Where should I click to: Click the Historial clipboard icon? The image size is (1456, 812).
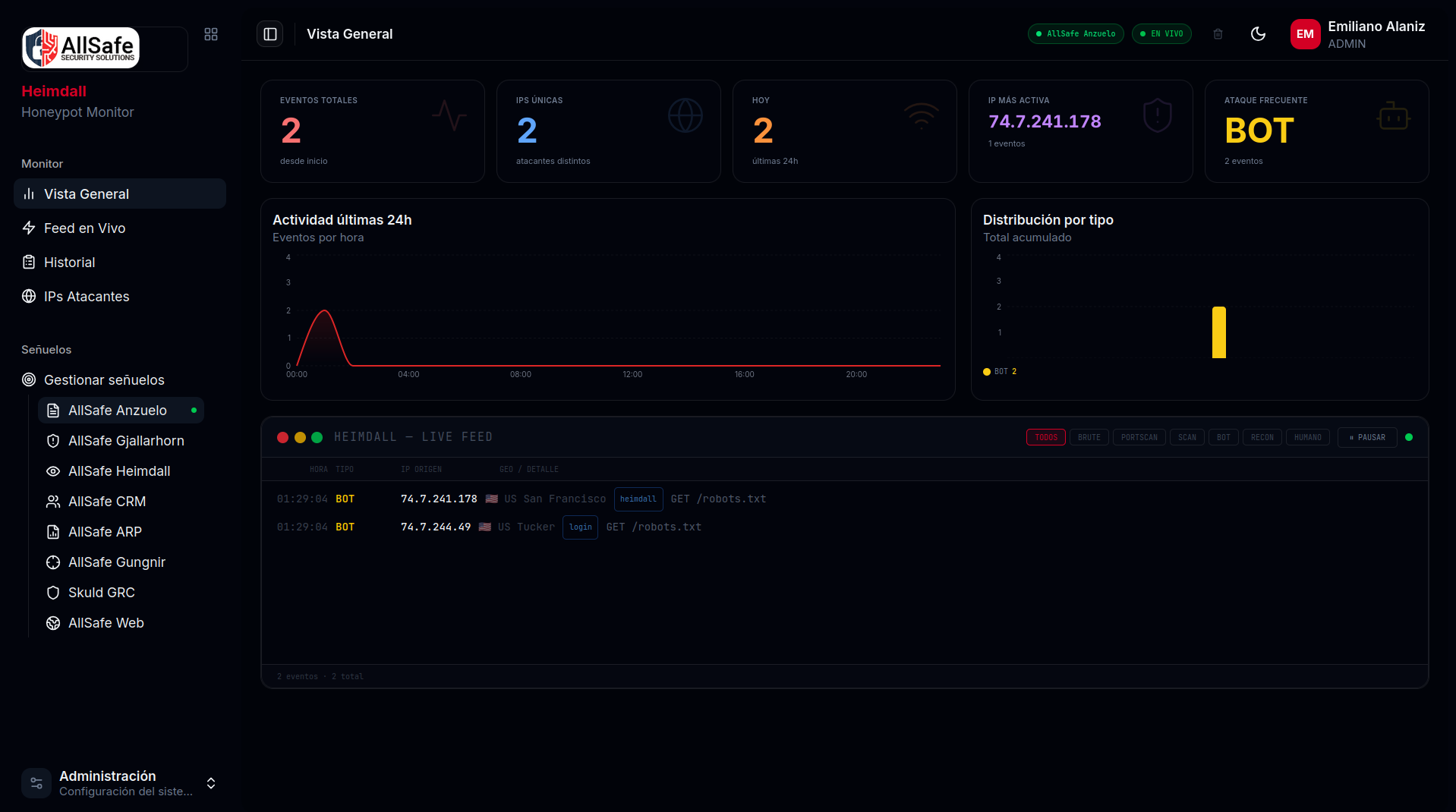click(x=29, y=262)
